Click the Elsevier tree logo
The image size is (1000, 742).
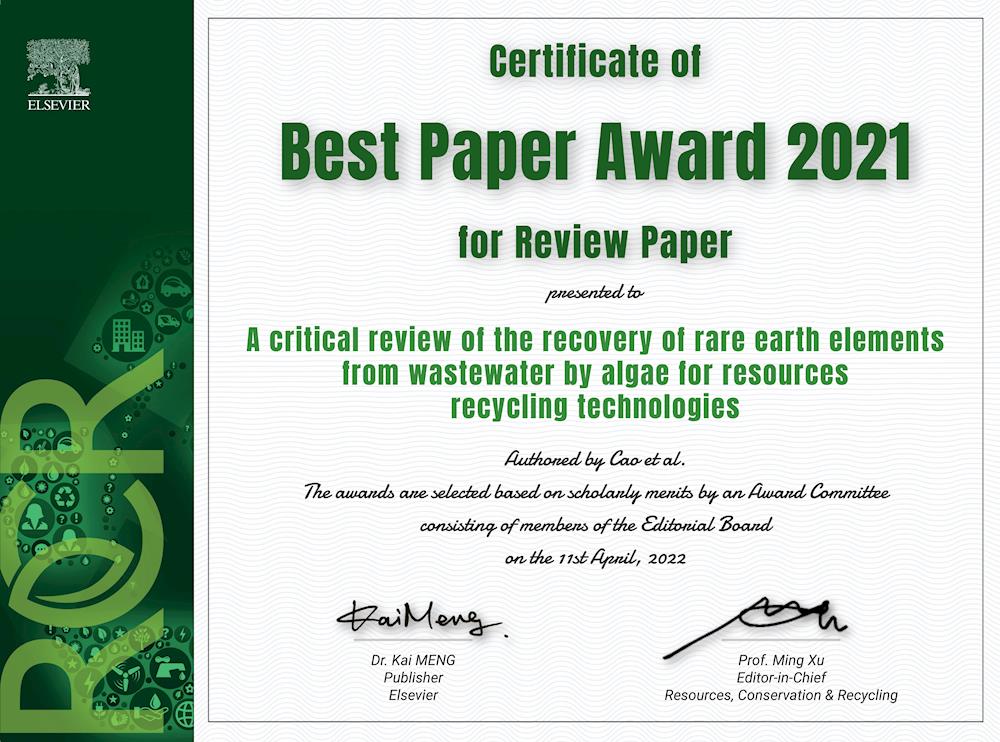click(59, 65)
